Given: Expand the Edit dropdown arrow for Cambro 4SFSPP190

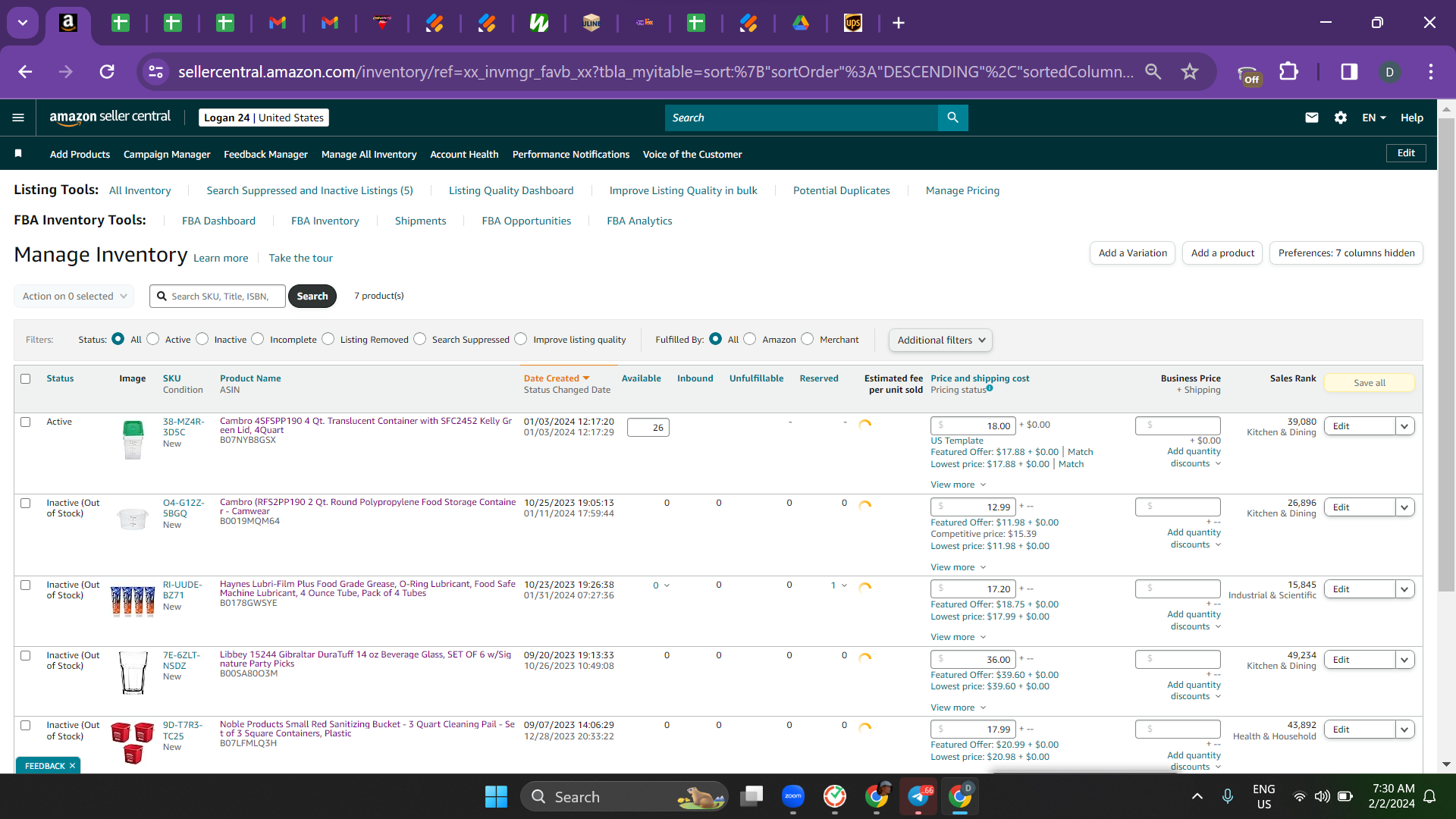Looking at the screenshot, I should tap(1404, 426).
